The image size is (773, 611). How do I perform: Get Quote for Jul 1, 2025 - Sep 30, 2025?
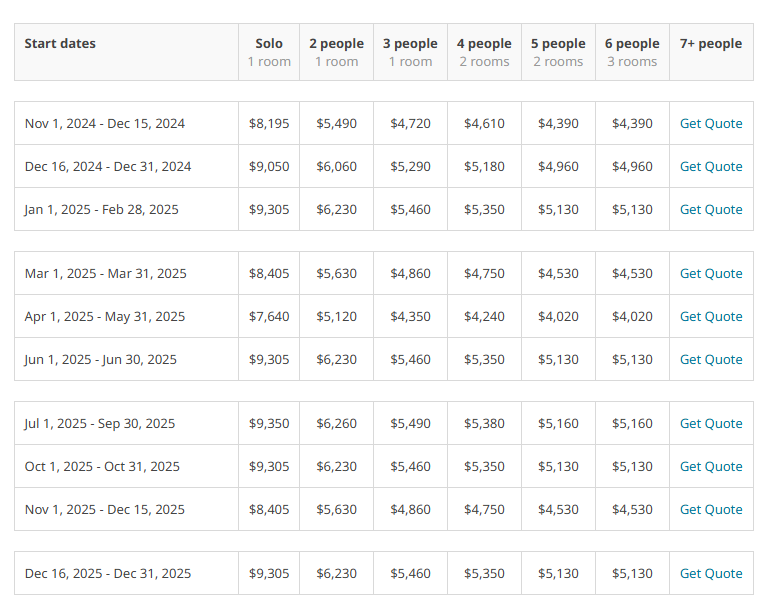pyautogui.click(x=711, y=423)
